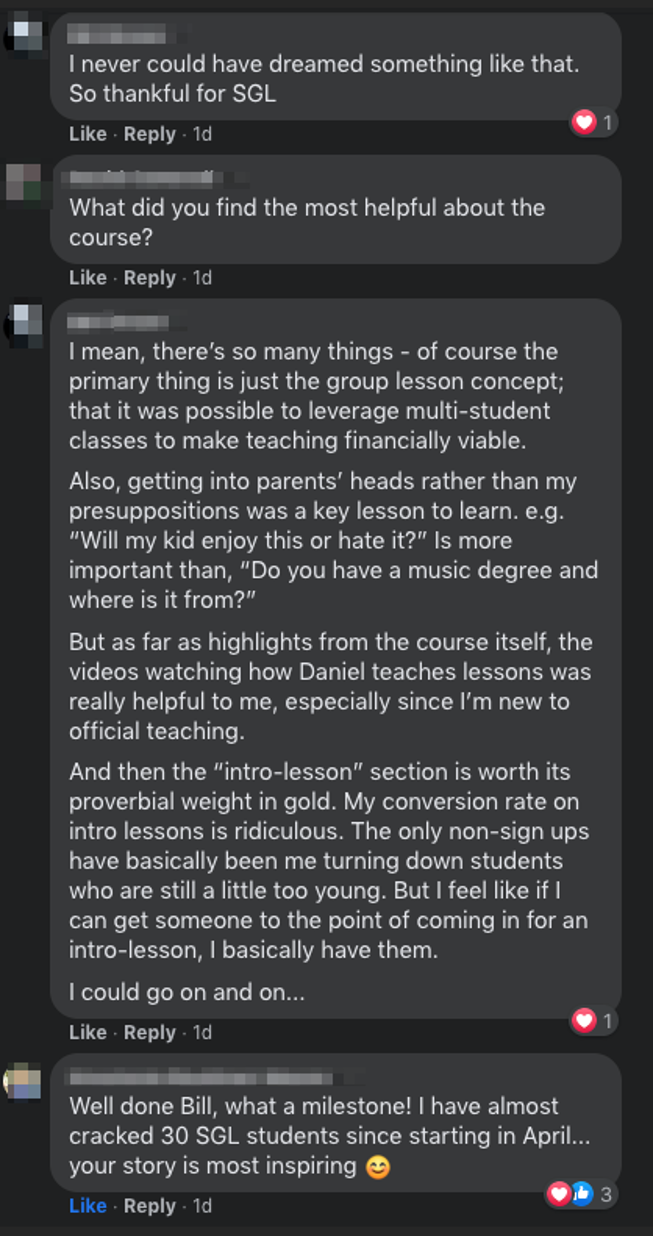Open the 1d timestamp under the "most helpful" question

pos(202,278)
